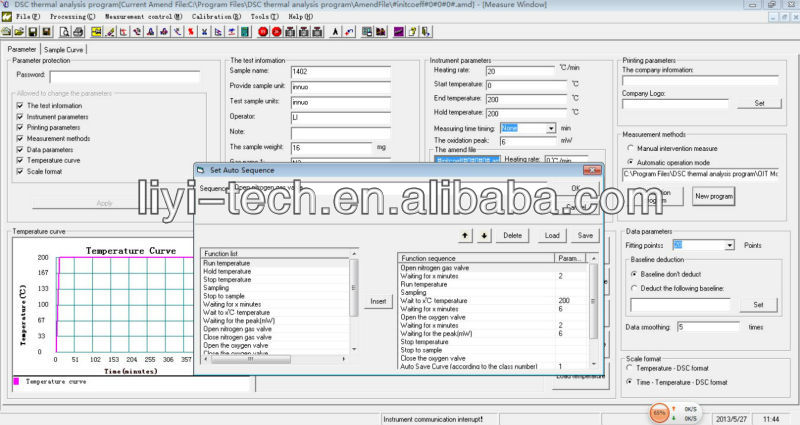Select 'Deduct the following baseline' radio button
Viewport: 800px width, 425px height.
click(634, 288)
